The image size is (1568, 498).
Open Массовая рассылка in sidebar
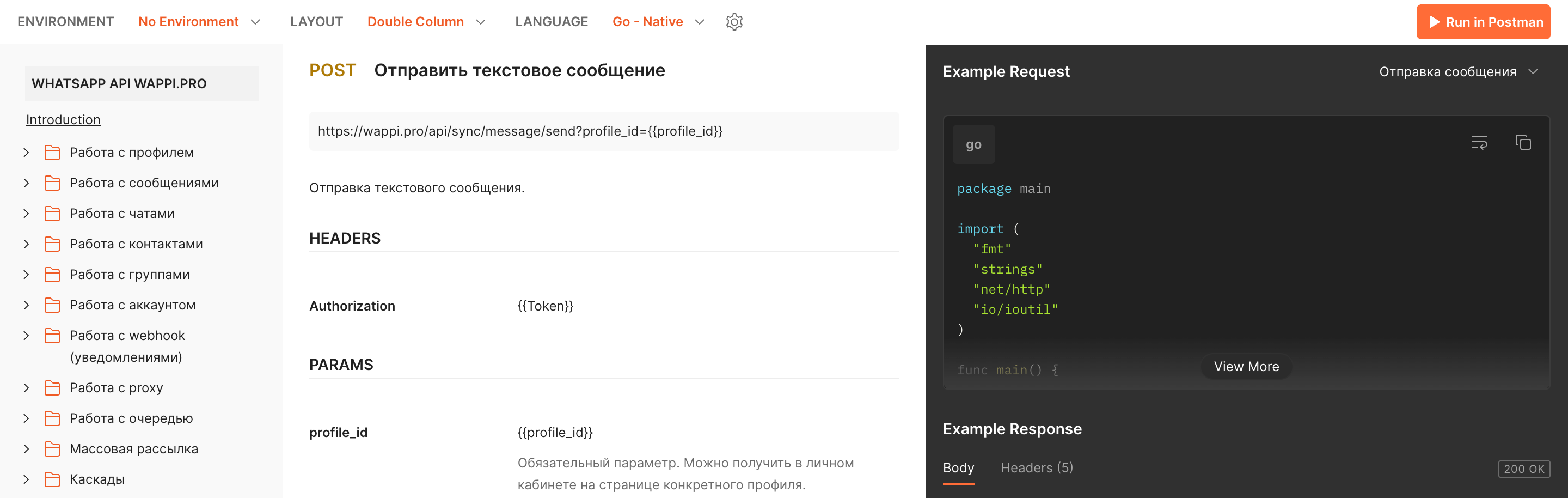click(x=134, y=448)
